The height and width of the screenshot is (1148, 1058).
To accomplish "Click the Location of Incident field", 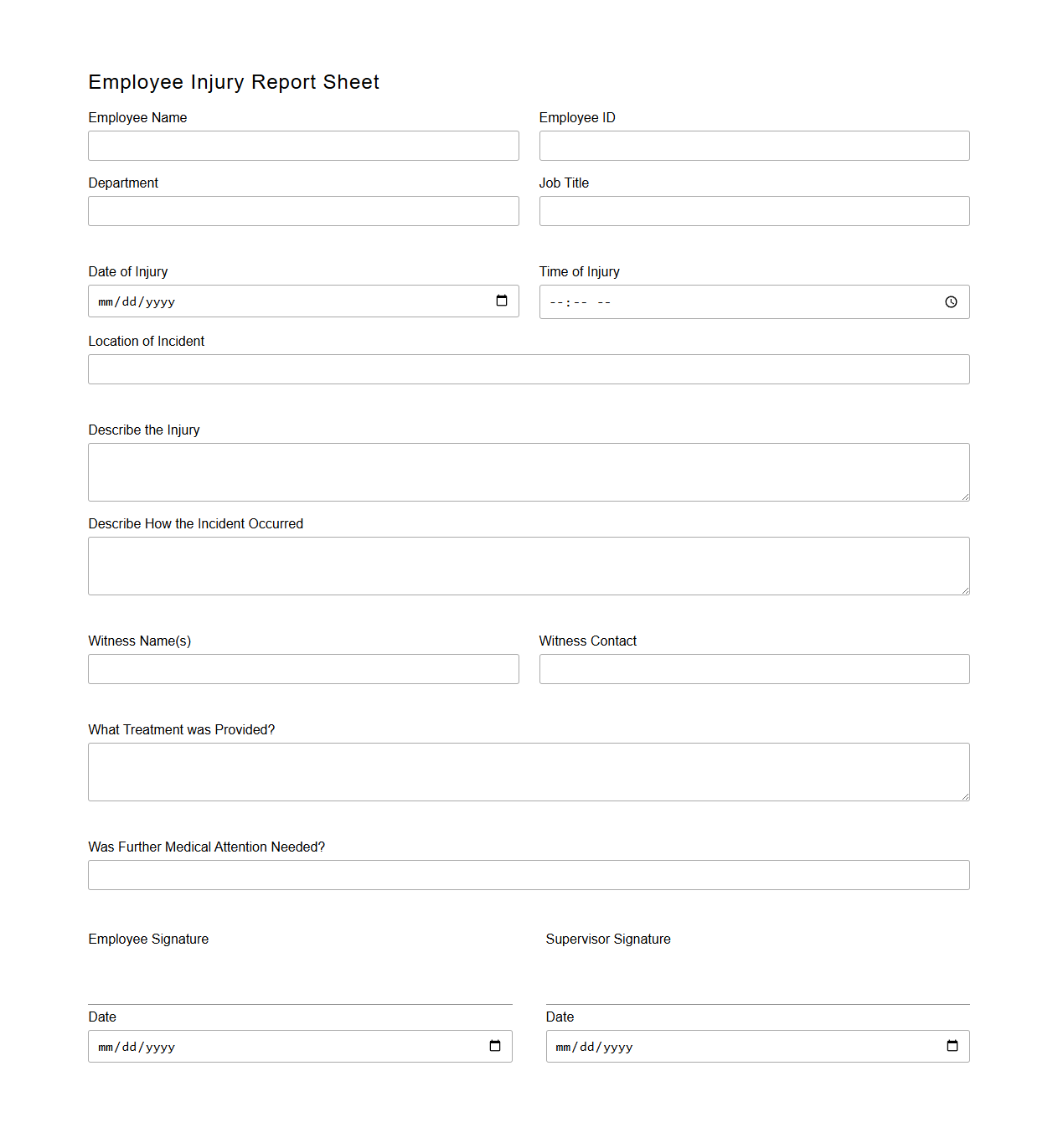I will (x=529, y=368).
